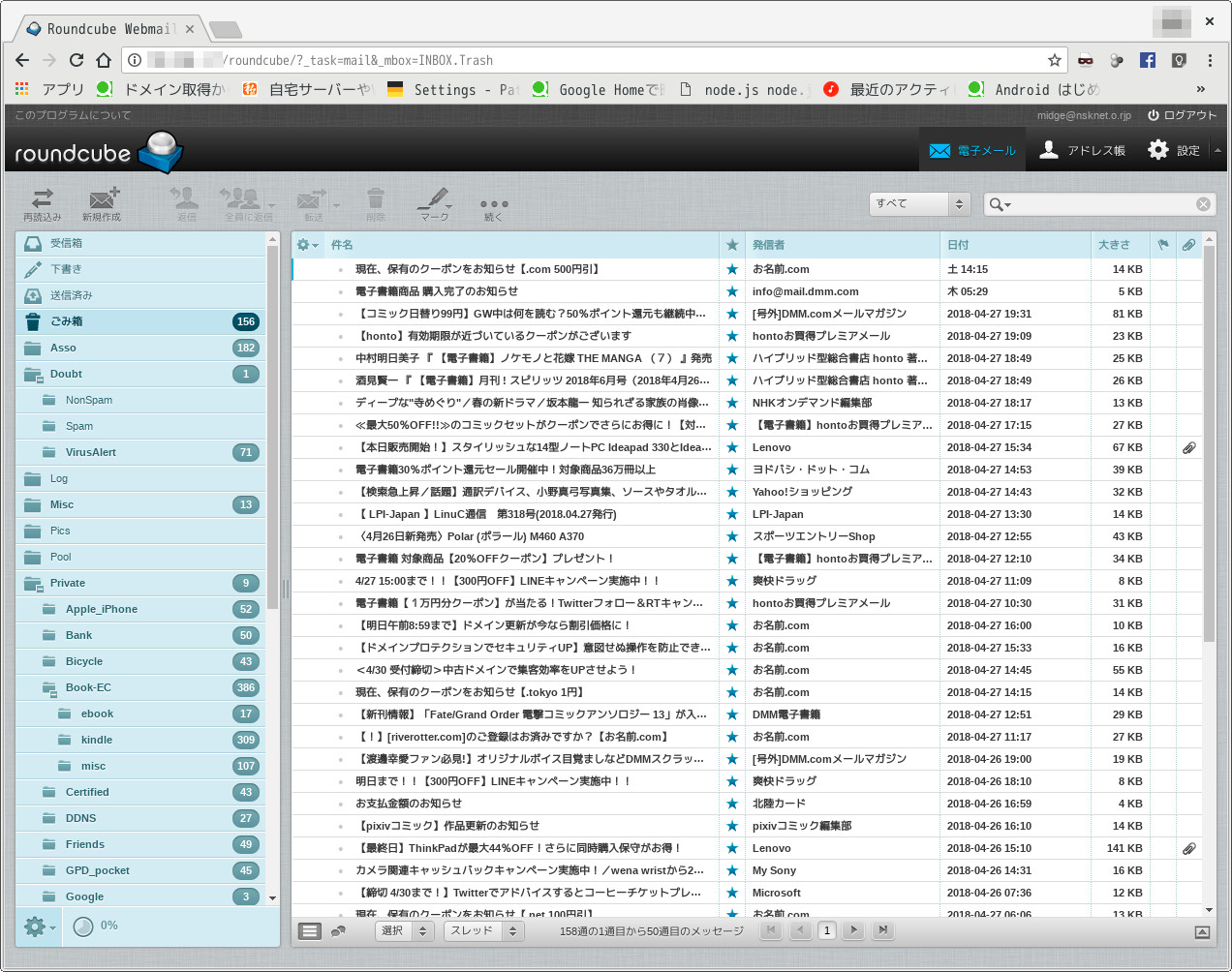Screen dimensions: 1232x972
Task: Click the reload mail icon in toolbar
Action: [42, 203]
